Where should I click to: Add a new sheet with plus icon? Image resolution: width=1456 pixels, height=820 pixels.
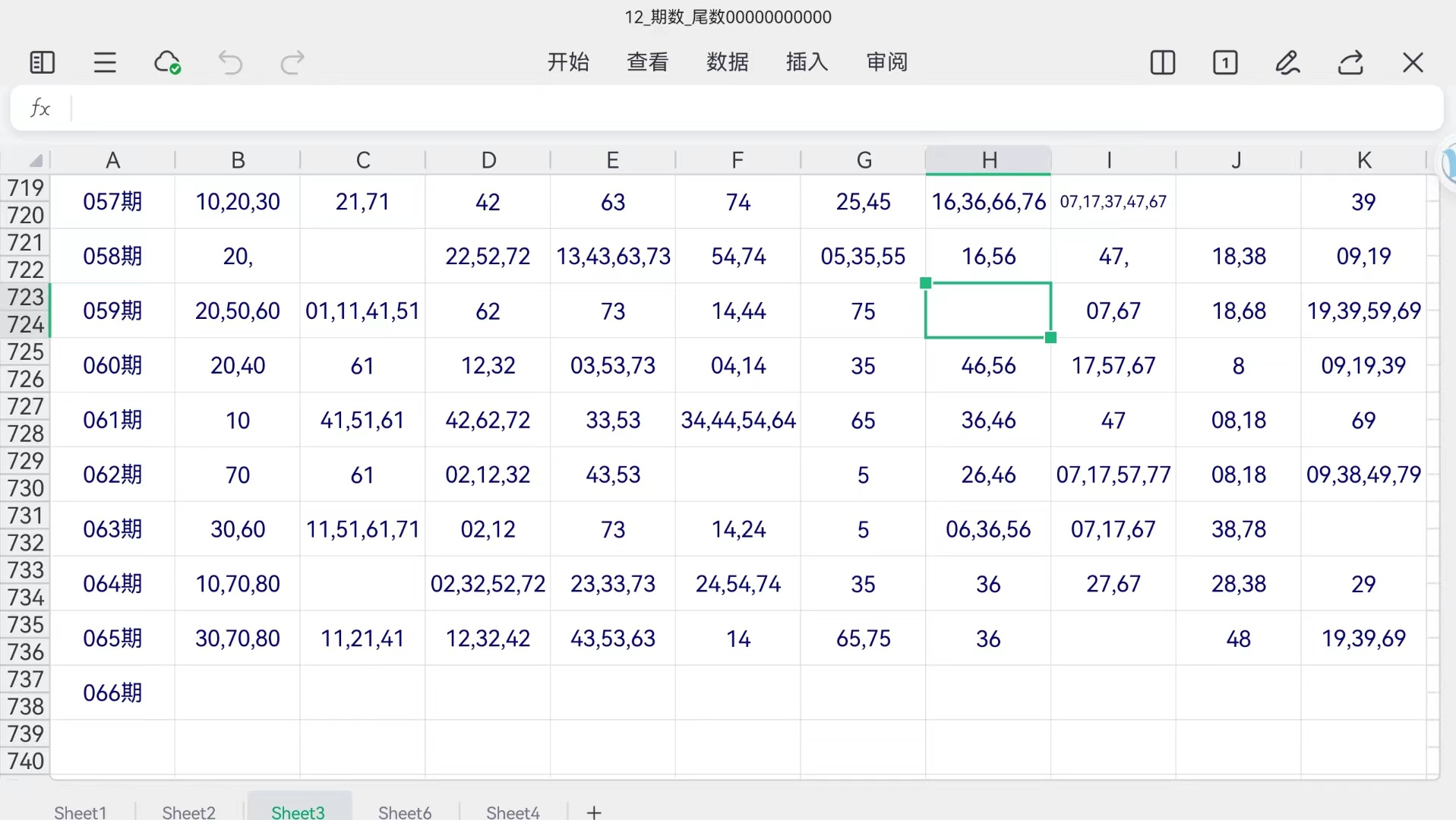[x=594, y=812]
